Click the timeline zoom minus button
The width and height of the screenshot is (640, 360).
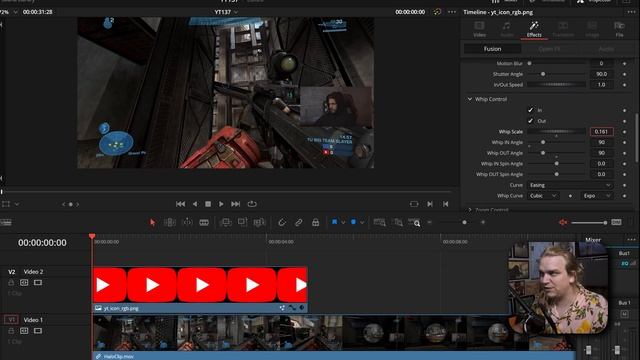(429, 222)
